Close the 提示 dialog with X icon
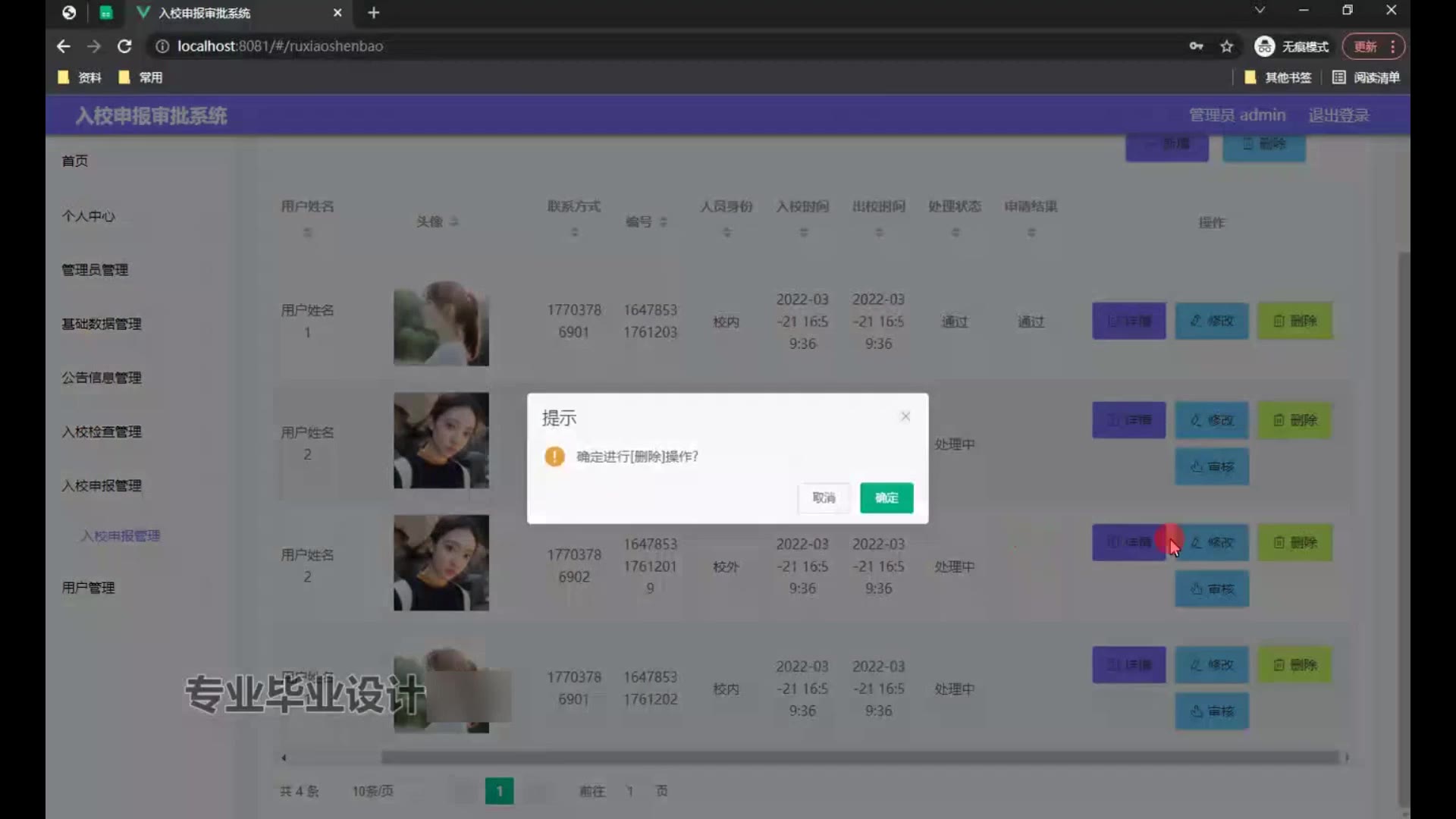 coord(905,416)
